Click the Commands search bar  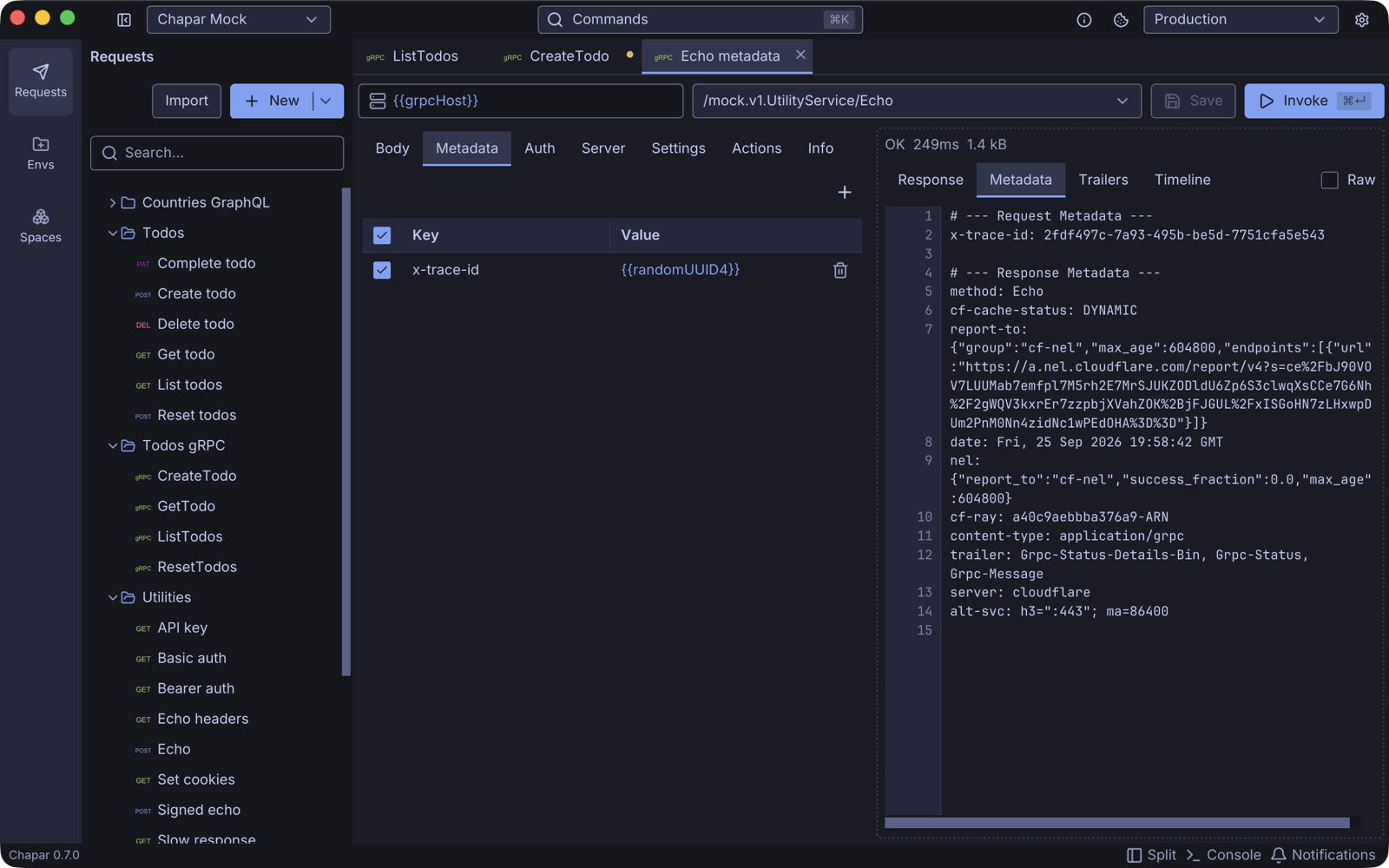tap(700, 19)
